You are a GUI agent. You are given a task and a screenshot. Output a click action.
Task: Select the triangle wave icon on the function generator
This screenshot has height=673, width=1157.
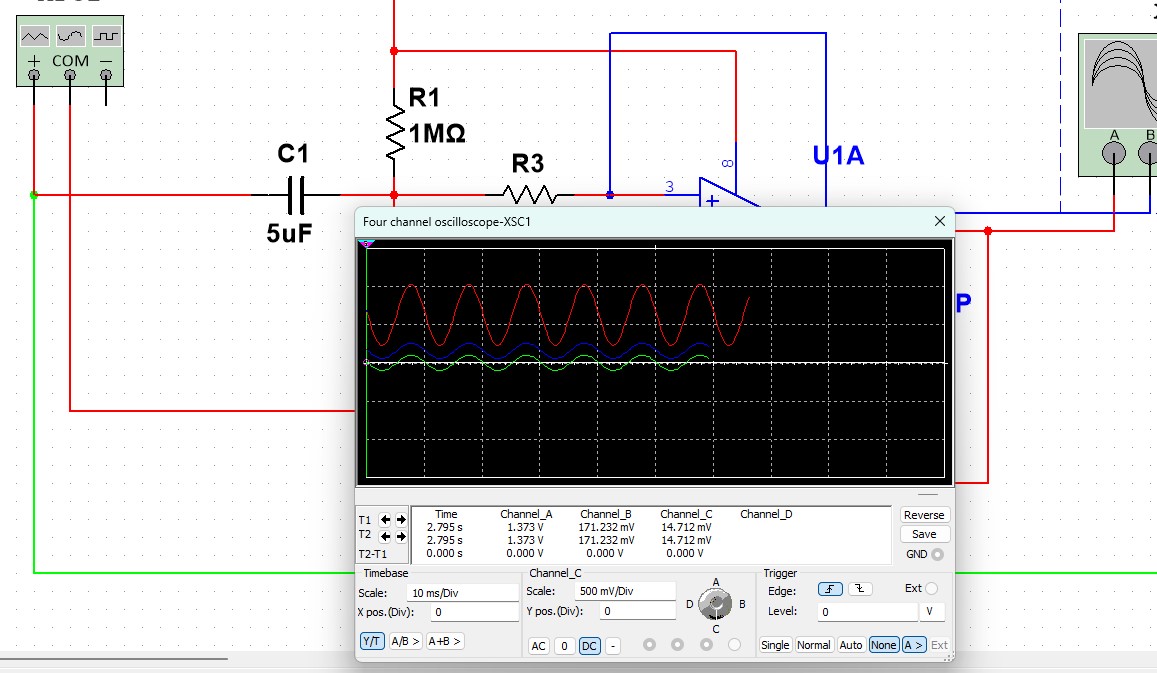click(x=35, y=35)
